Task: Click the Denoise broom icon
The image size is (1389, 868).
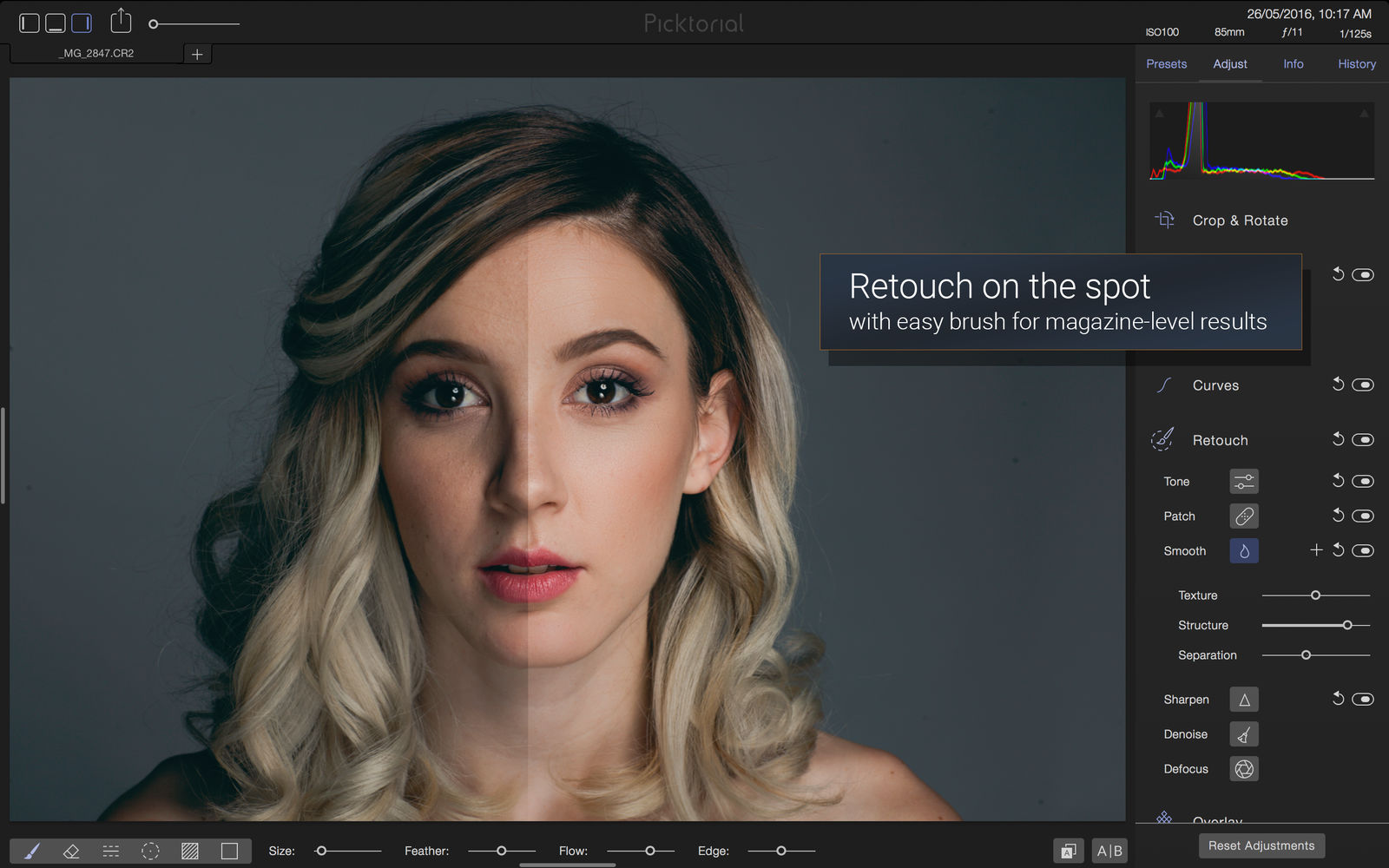Action: 1244,734
